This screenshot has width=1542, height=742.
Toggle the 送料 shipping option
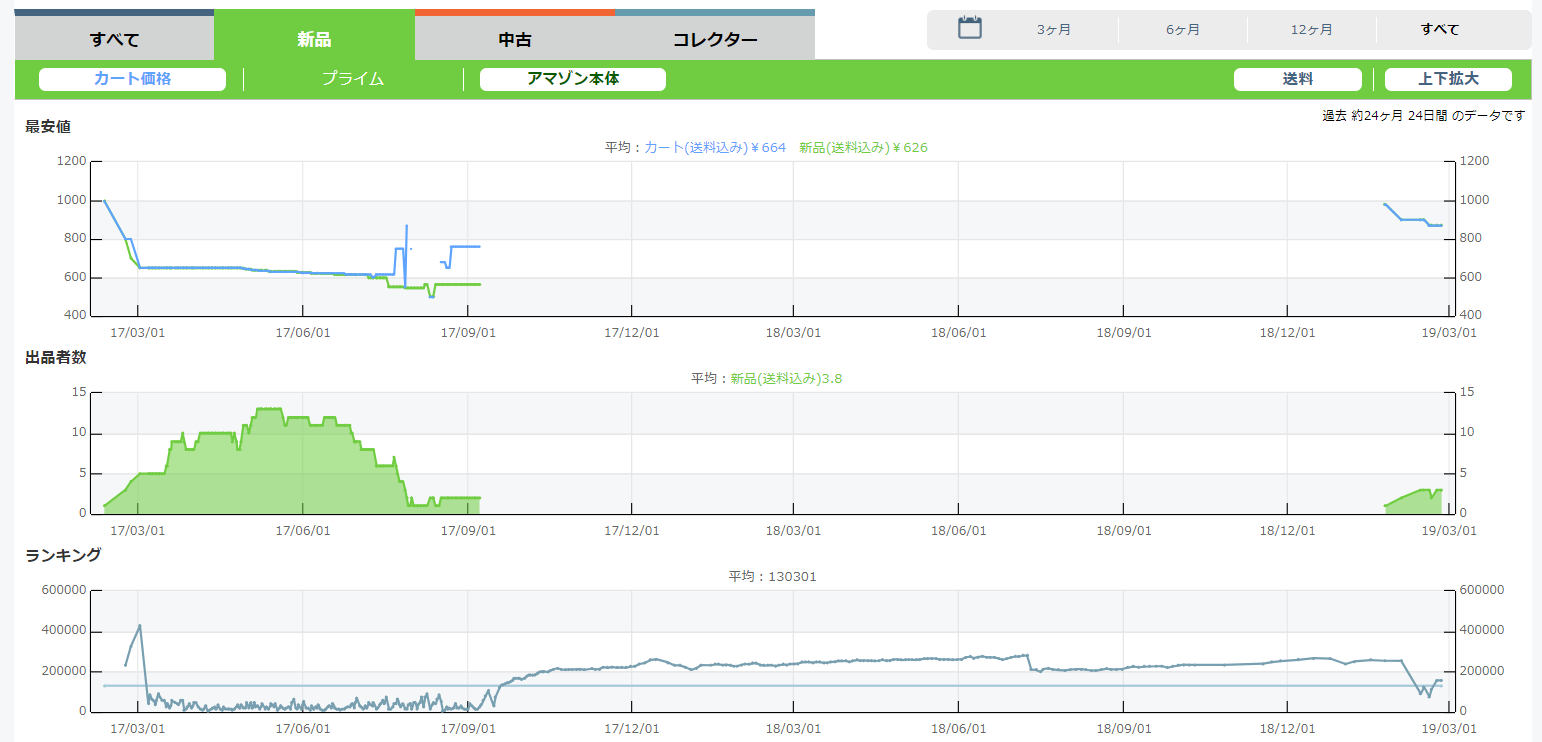click(1297, 79)
